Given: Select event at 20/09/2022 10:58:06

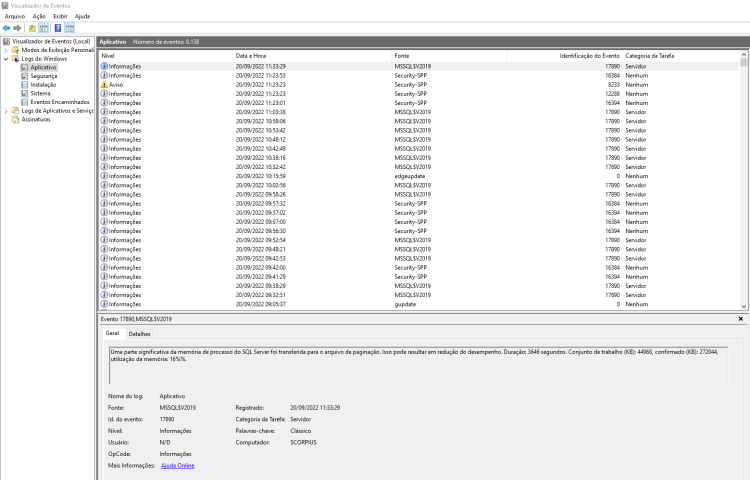Looking at the screenshot, I should pos(419,121).
